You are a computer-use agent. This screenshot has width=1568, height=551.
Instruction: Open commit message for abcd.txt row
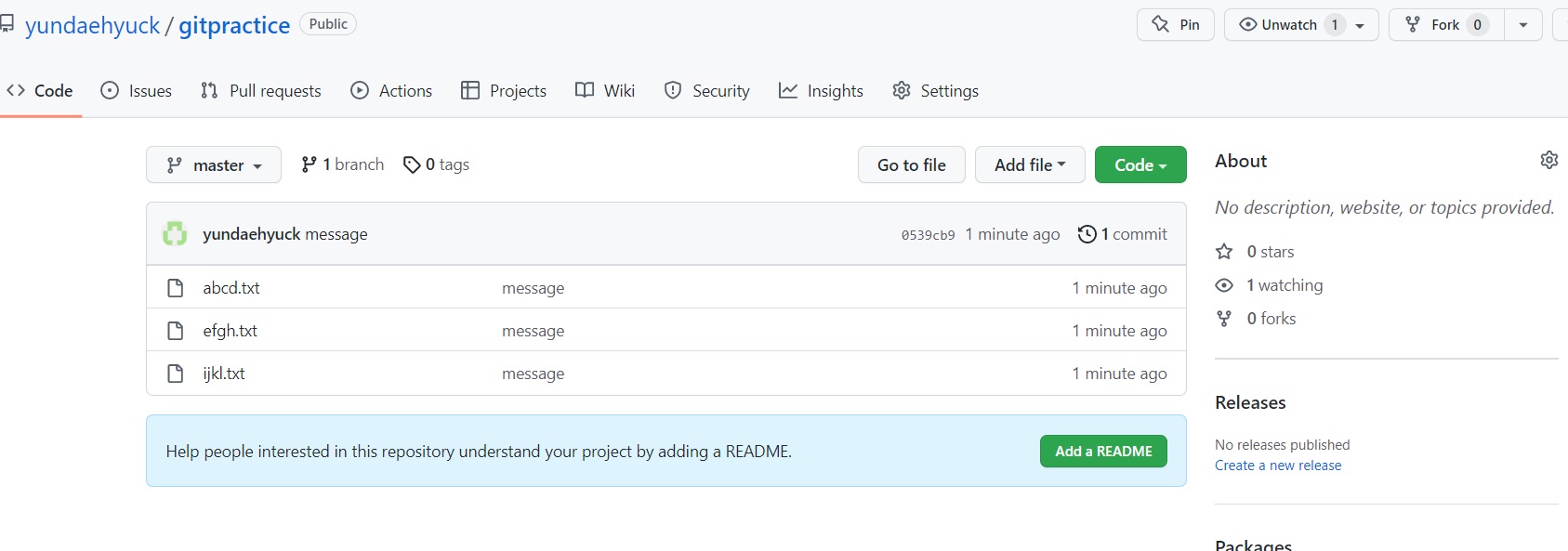[534, 288]
